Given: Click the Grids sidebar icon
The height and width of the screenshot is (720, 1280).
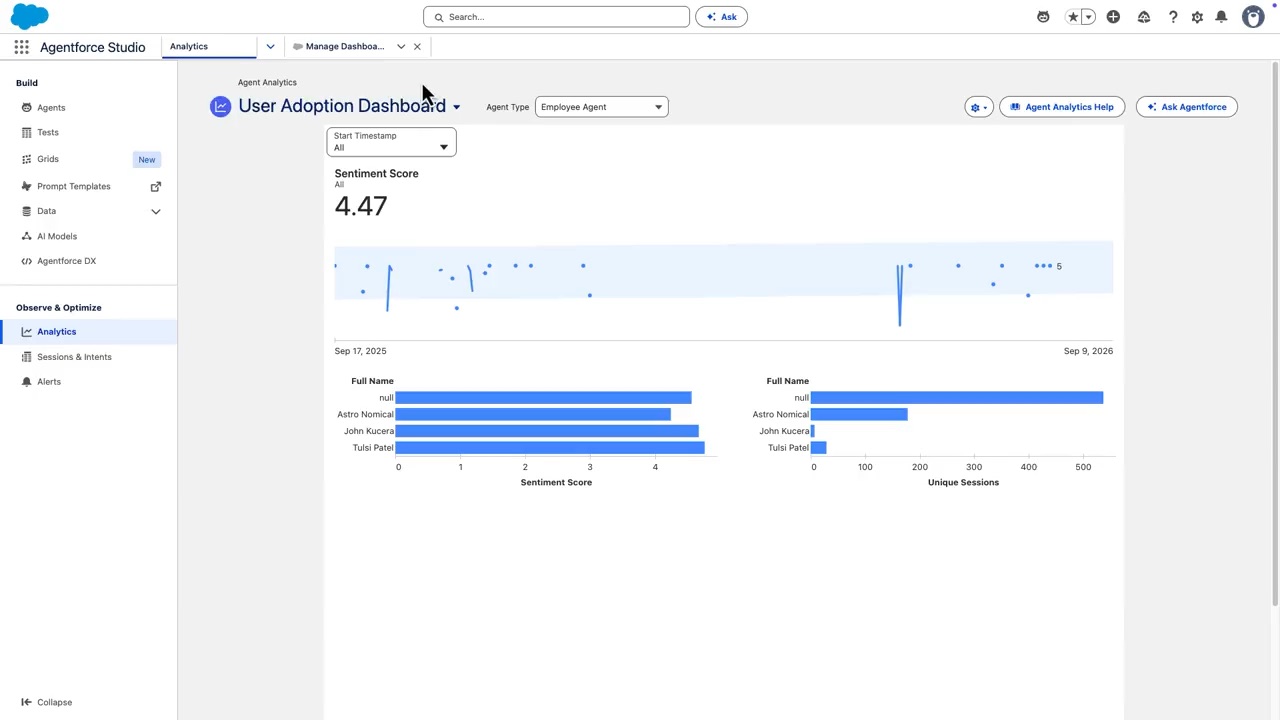Looking at the screenshot, I should coord(27,159).
